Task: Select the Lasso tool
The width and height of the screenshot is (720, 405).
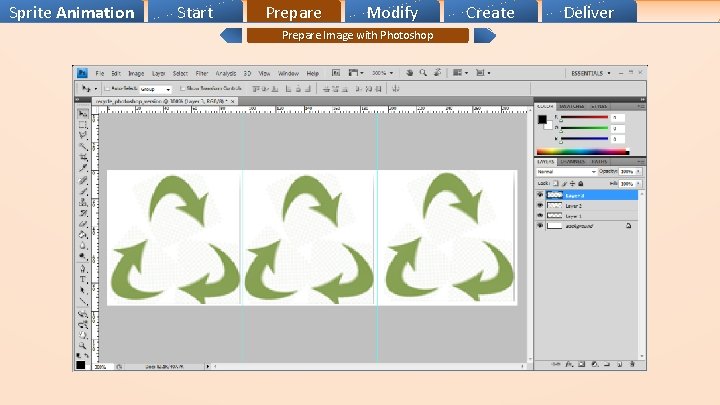Action: click(83, 135)
